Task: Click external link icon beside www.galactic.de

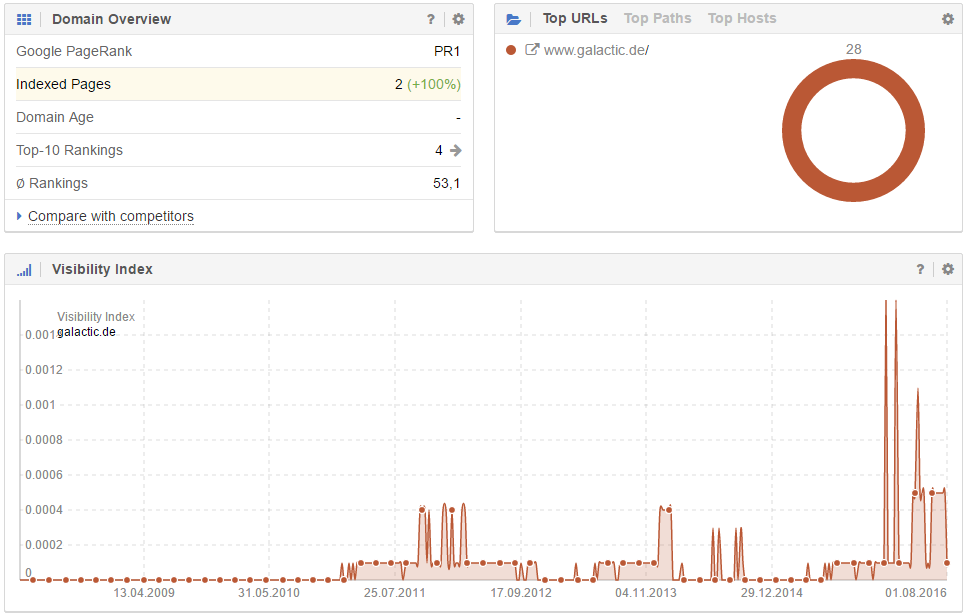Action: 532,50
